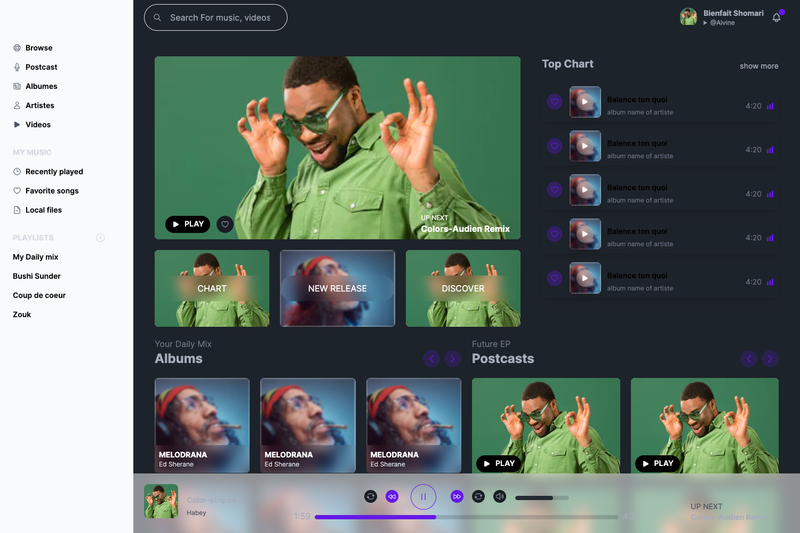Viewport: 800px width, 533px height.
Task: Click the notification bell icon
Action: pos(777,17)
